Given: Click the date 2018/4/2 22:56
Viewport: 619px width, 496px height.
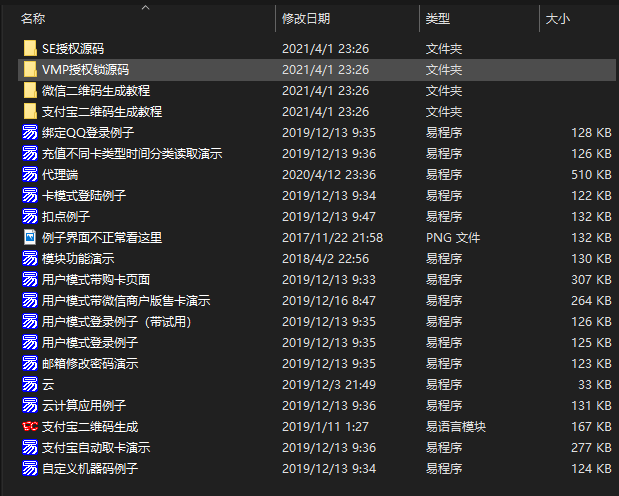Looking at the screenshot, I should click(325, 258).
